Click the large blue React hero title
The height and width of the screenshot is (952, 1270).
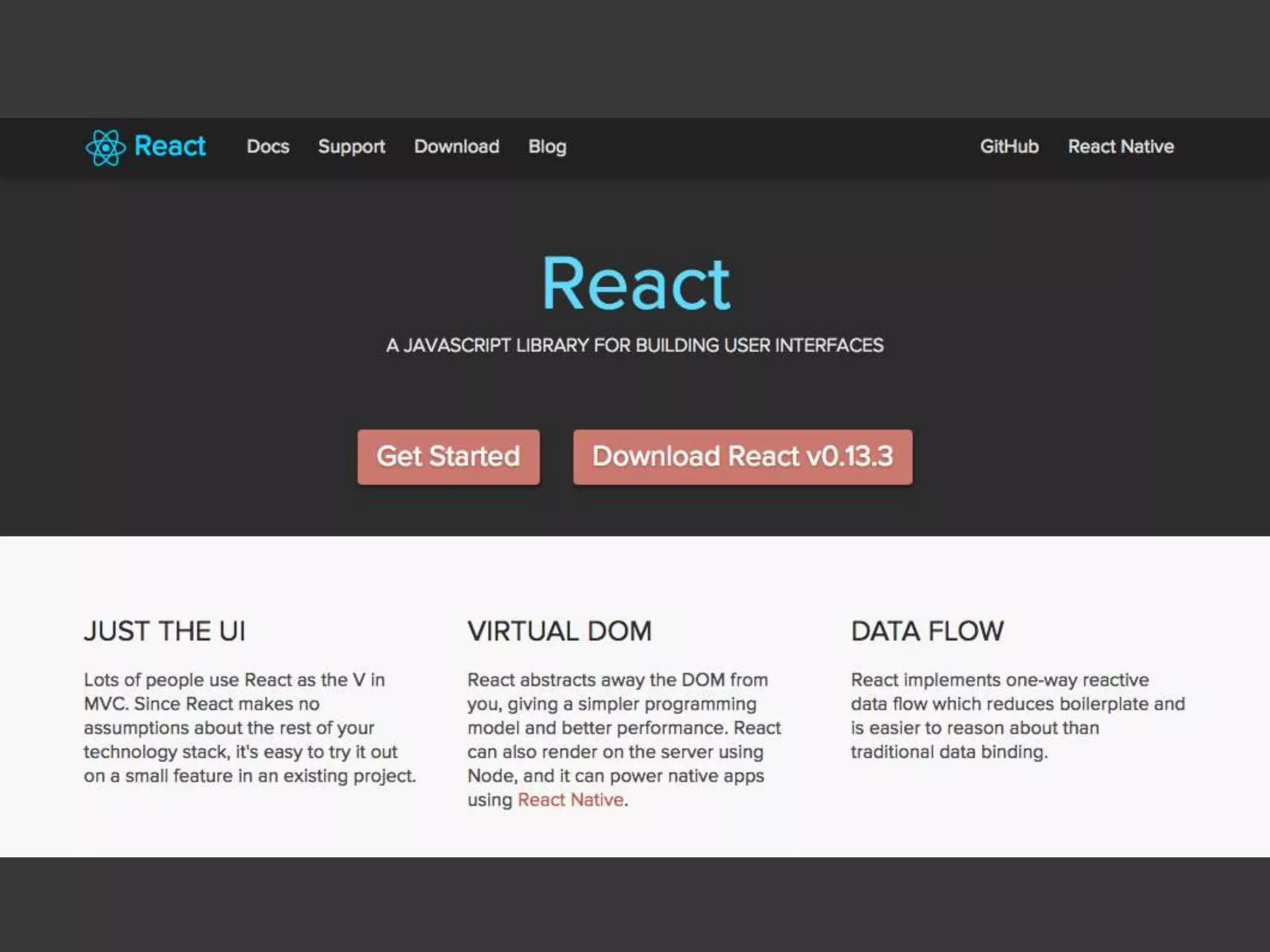(x=636, y=284)
